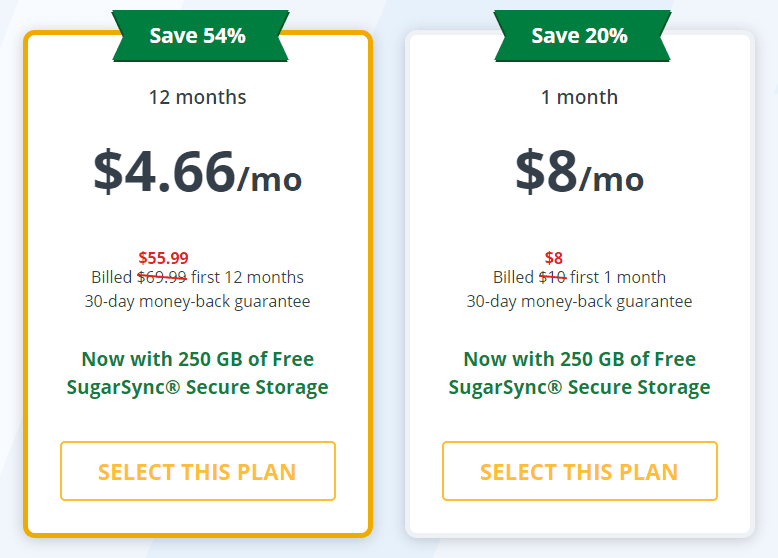Click 'first 1 month' billing text
This screenshot has width=778, height=558.
pos(618,277)
